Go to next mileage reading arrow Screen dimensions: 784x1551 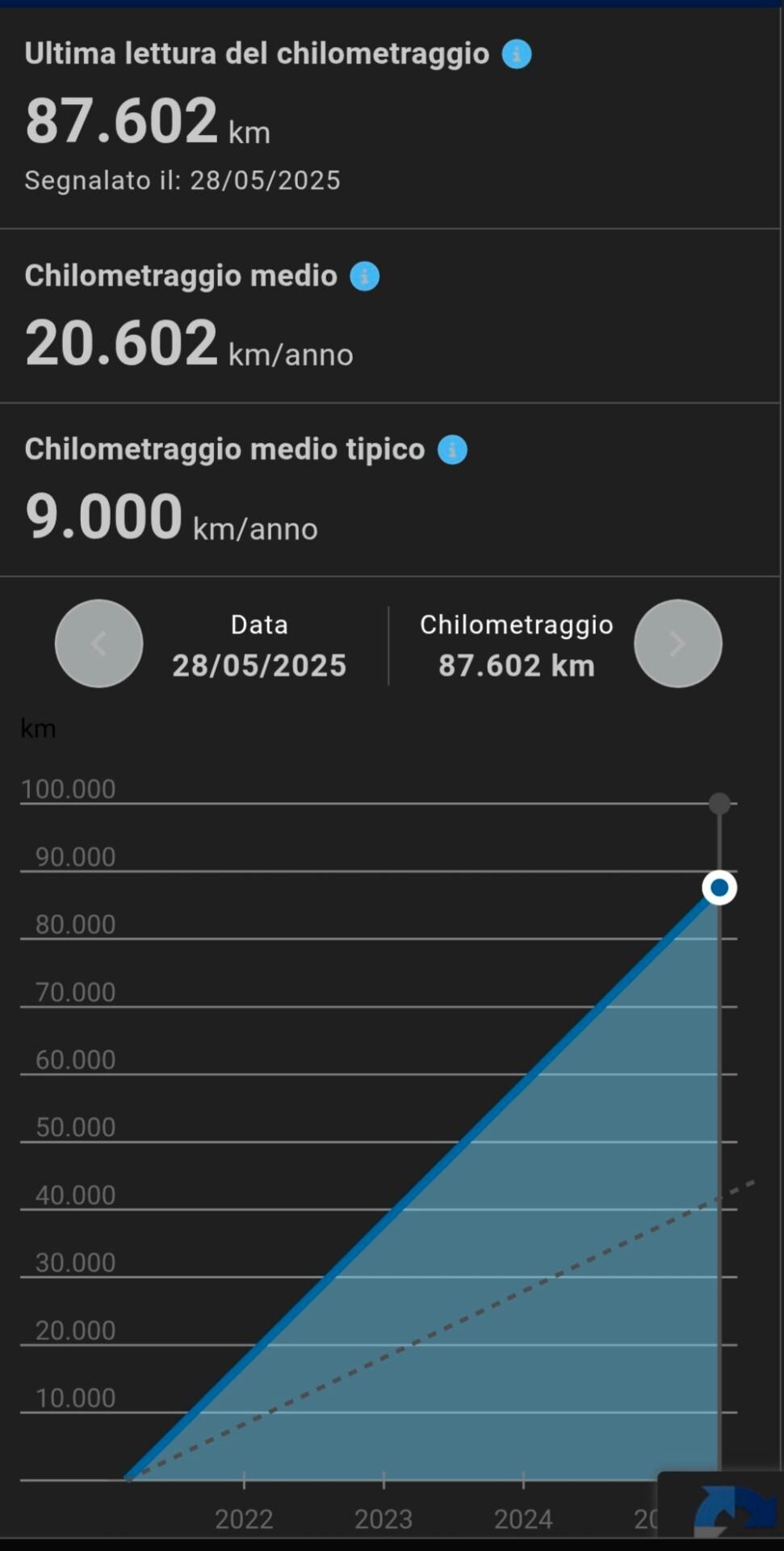(677, 644)
